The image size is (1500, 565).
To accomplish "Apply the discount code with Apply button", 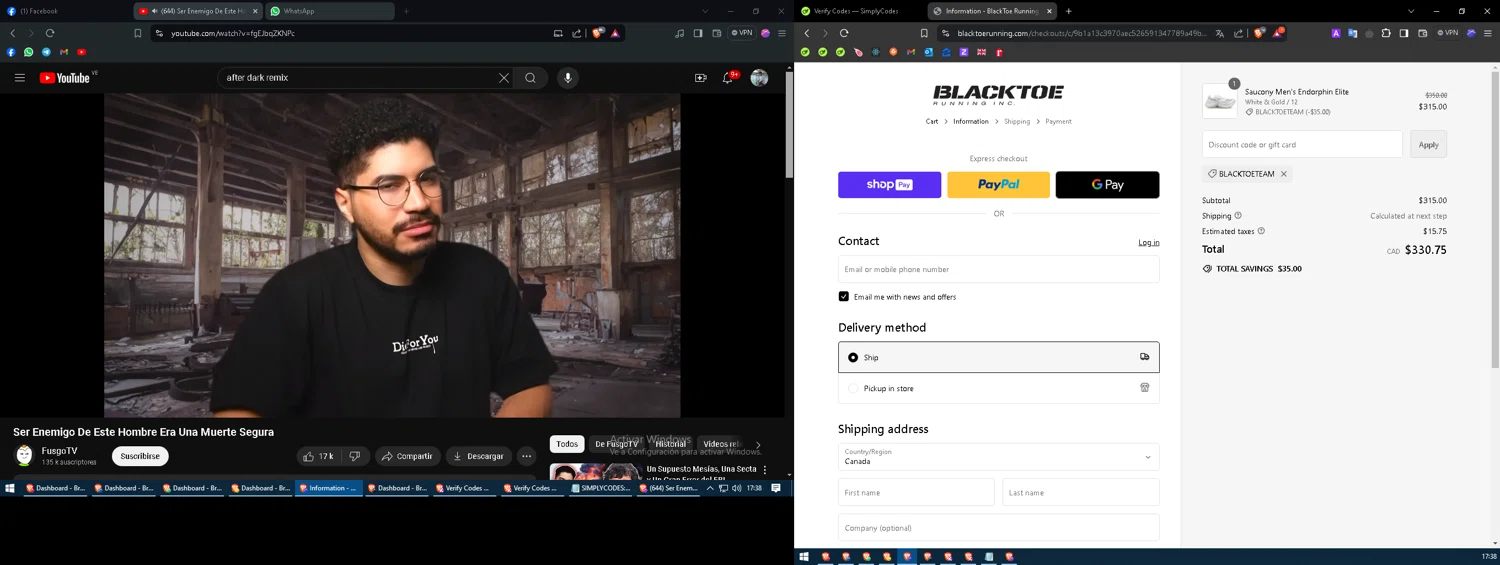I will point(1428,144).
